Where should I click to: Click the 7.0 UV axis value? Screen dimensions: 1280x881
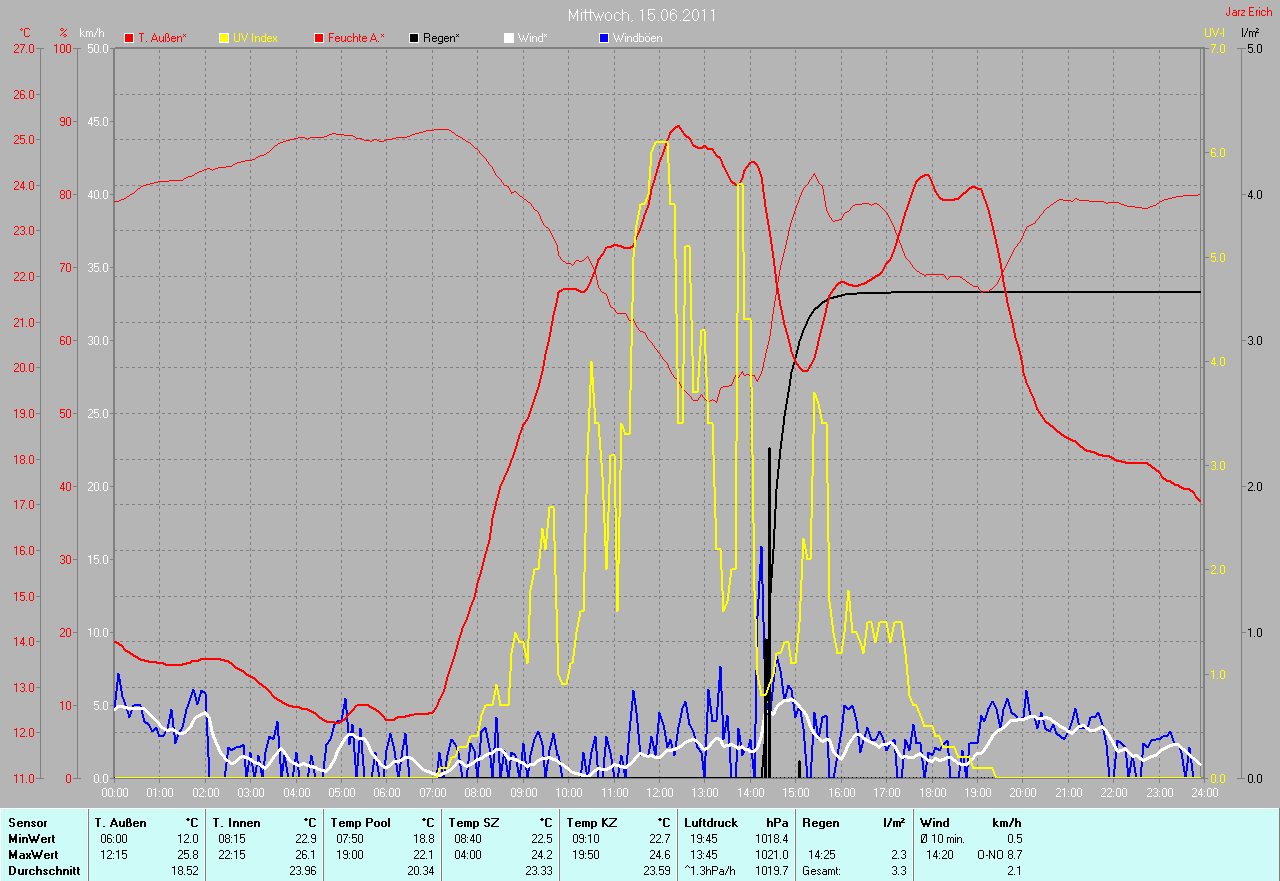tap(1216, 48)
